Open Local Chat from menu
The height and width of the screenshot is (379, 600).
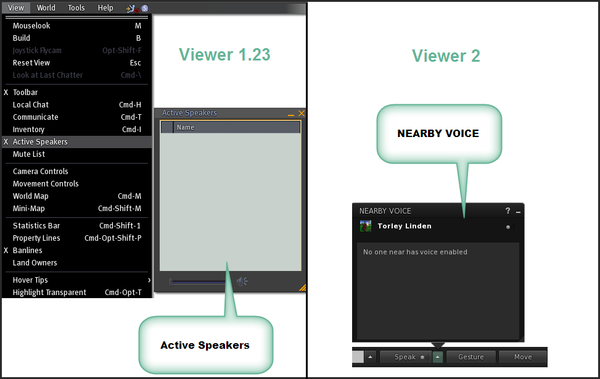pyautogui.click(x=77, y=105)
